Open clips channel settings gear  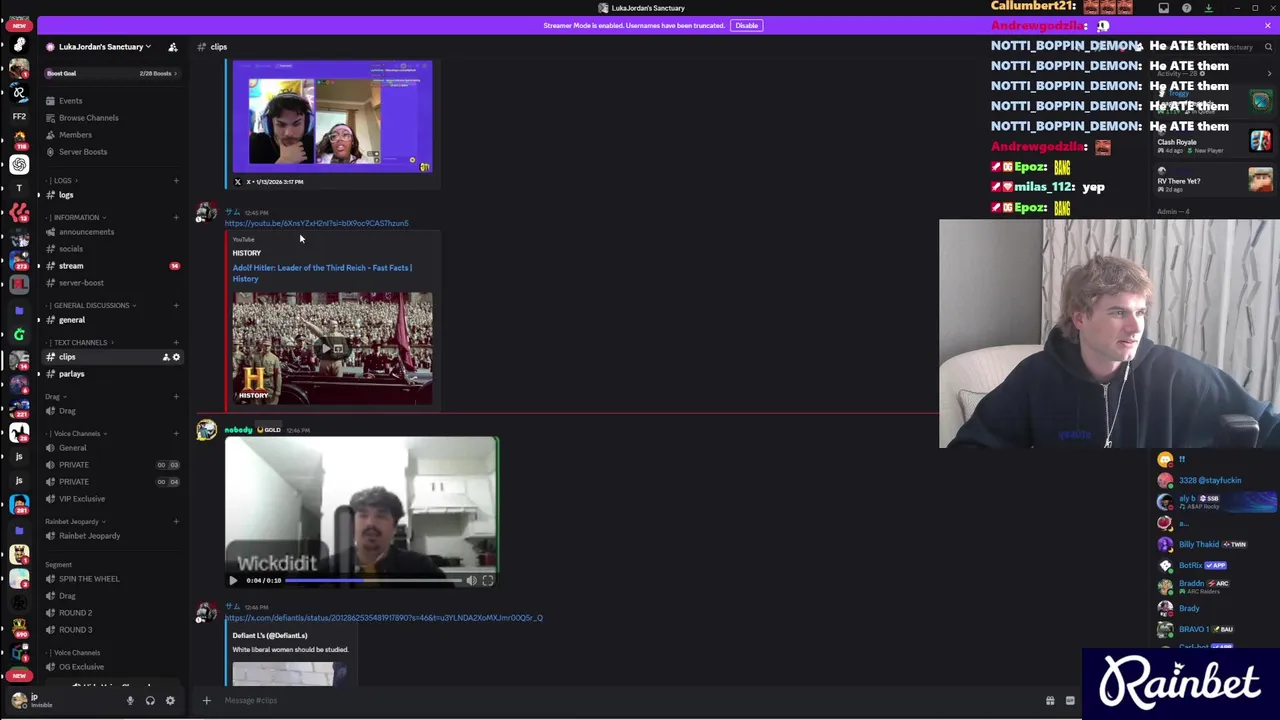(x=176, y=357)
